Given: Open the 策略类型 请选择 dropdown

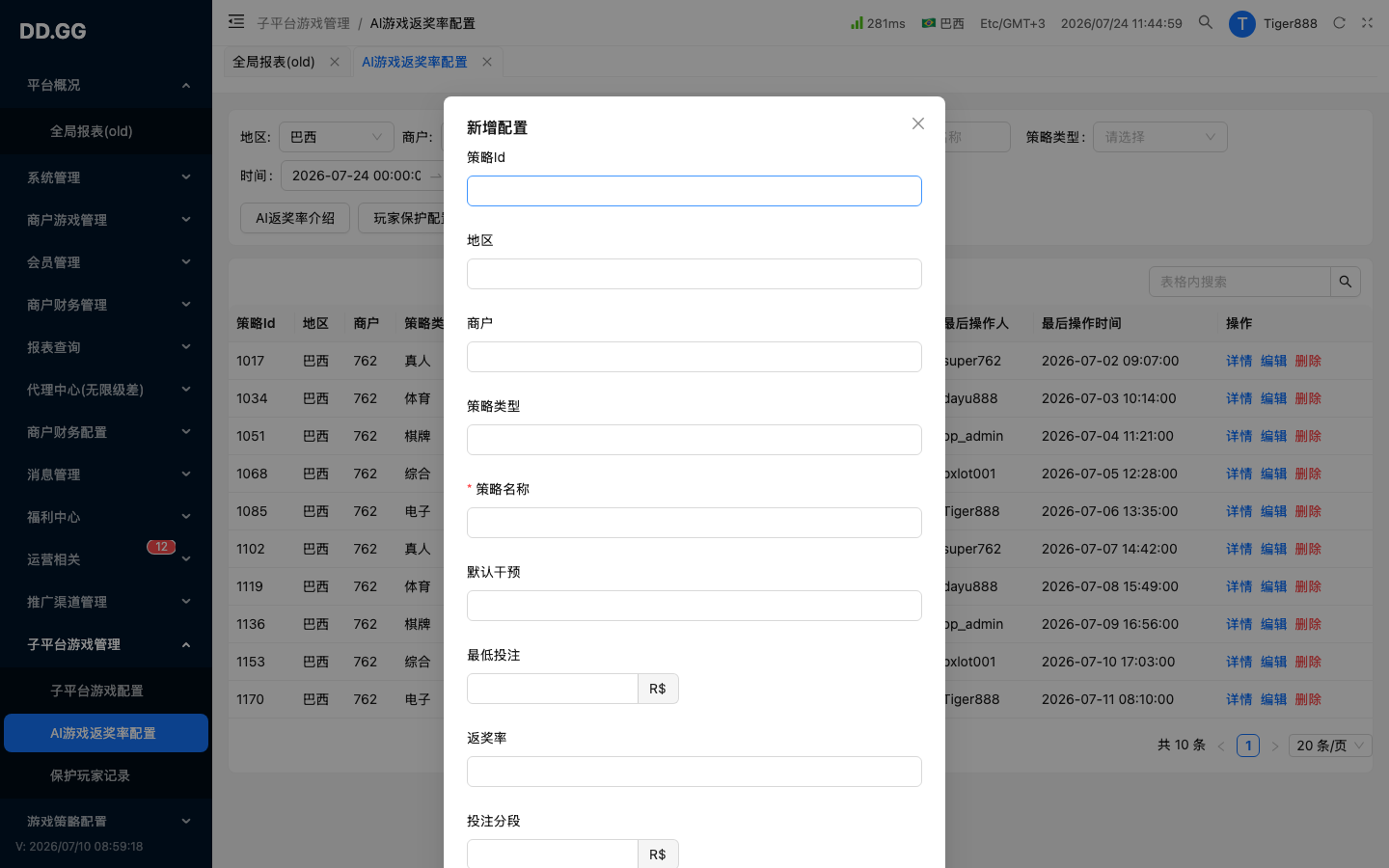Looking at the screenshot, I should click(x=1160, y=137).
